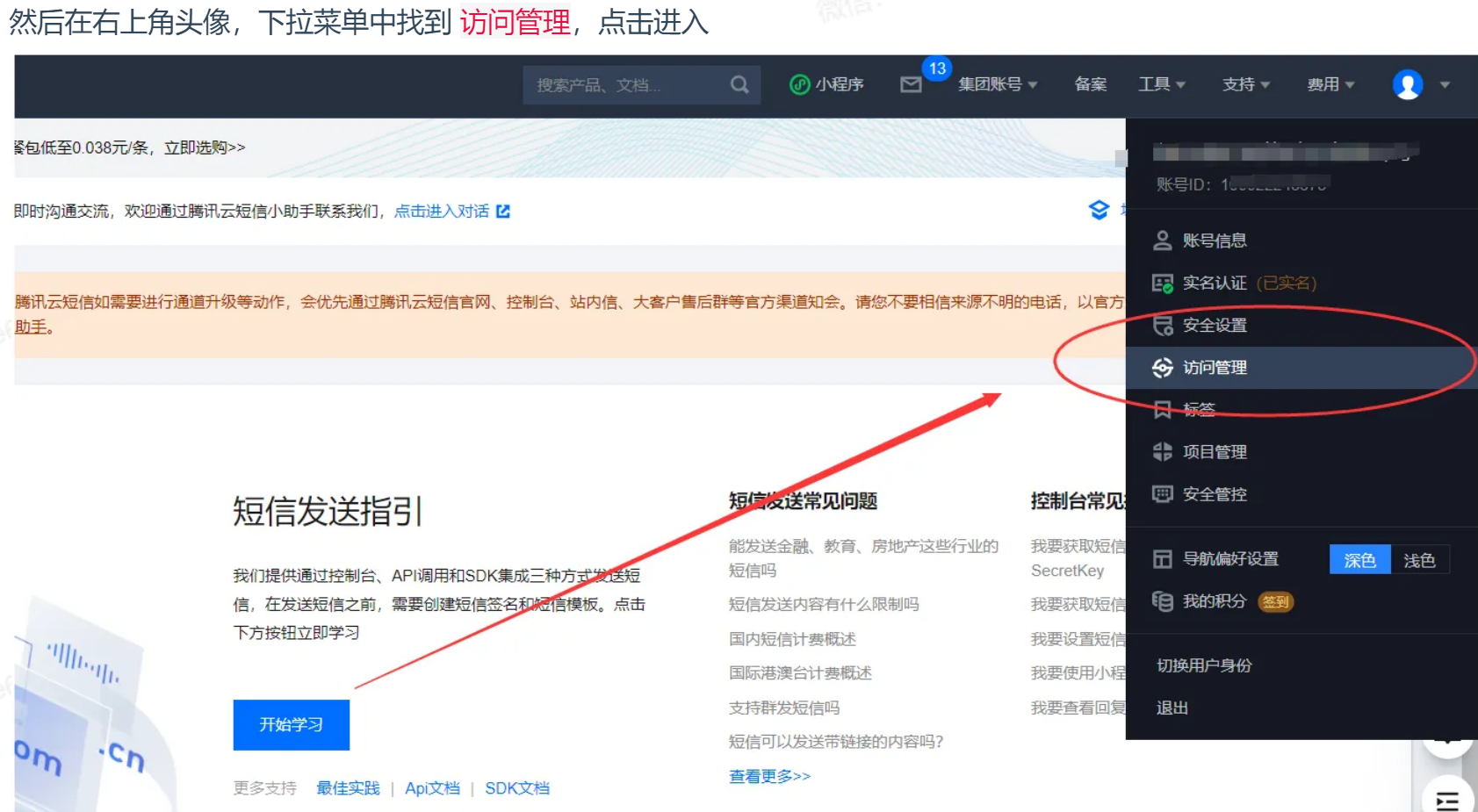
Task: Click the 访问管理 icon
Action: [x=1163, y=368]
